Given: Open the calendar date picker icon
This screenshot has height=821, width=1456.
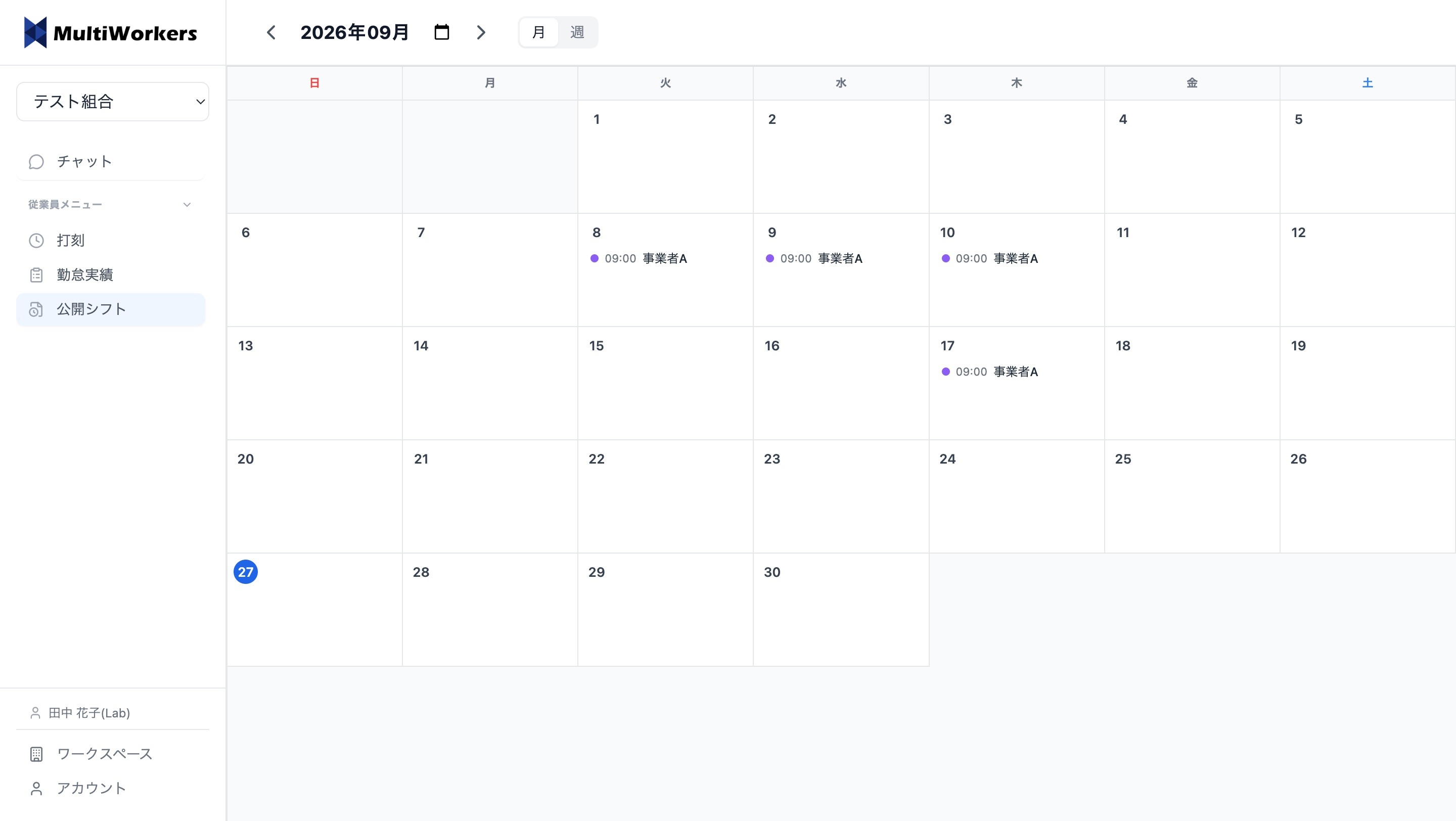Looking at the screenshot, I should [441, 32].
